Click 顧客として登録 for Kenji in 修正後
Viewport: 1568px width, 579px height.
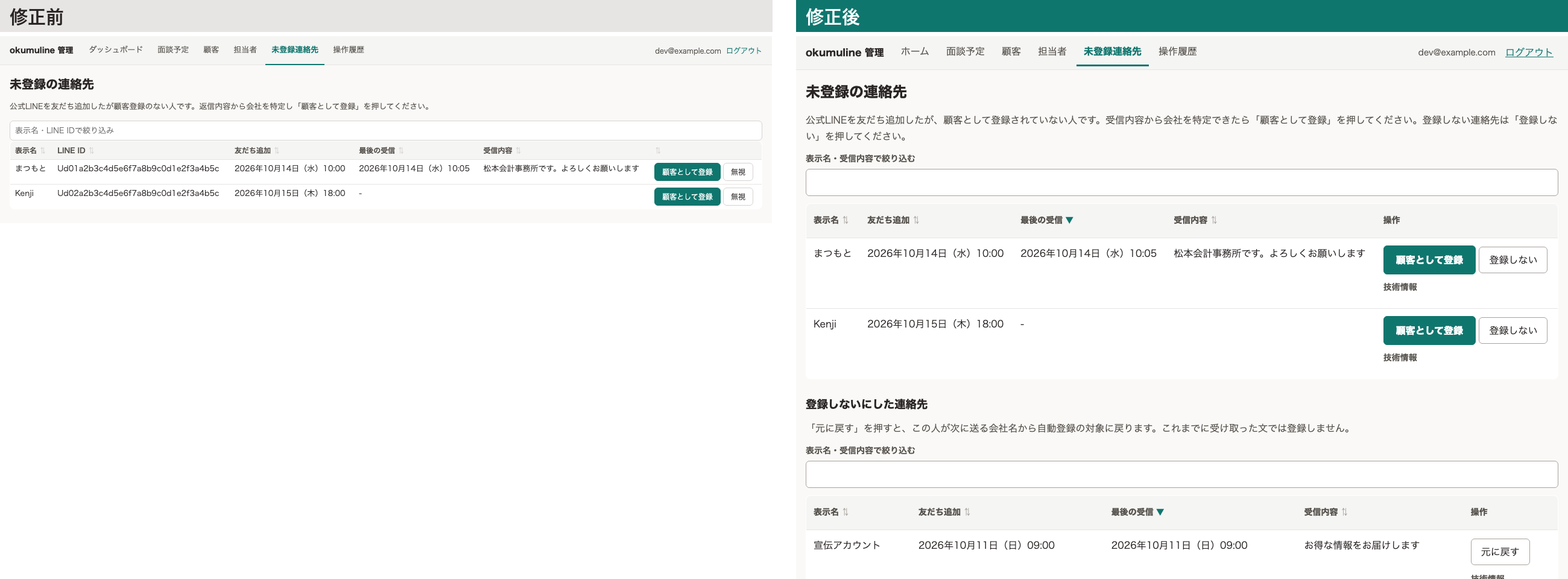[1429, 331]
